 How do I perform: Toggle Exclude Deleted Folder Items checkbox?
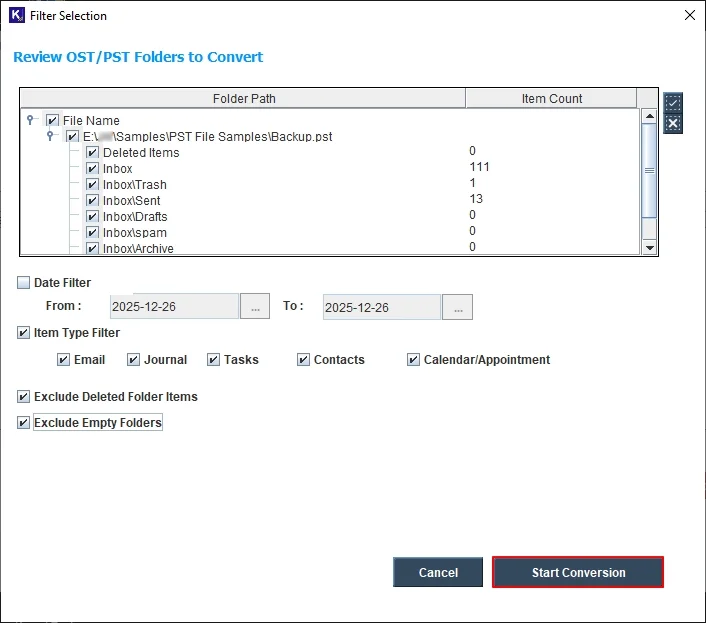(23, 397)
